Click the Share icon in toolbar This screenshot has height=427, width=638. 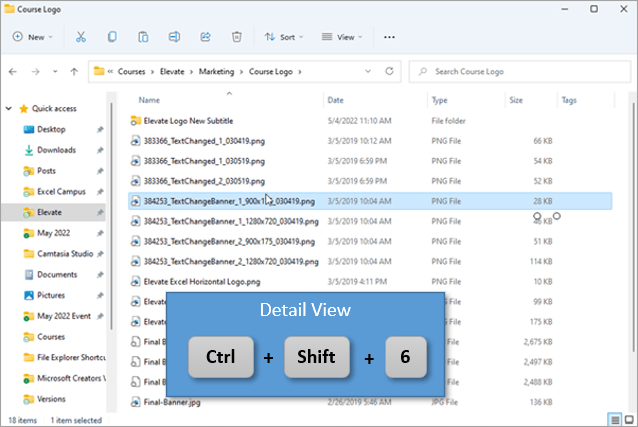tap(205, 37)
